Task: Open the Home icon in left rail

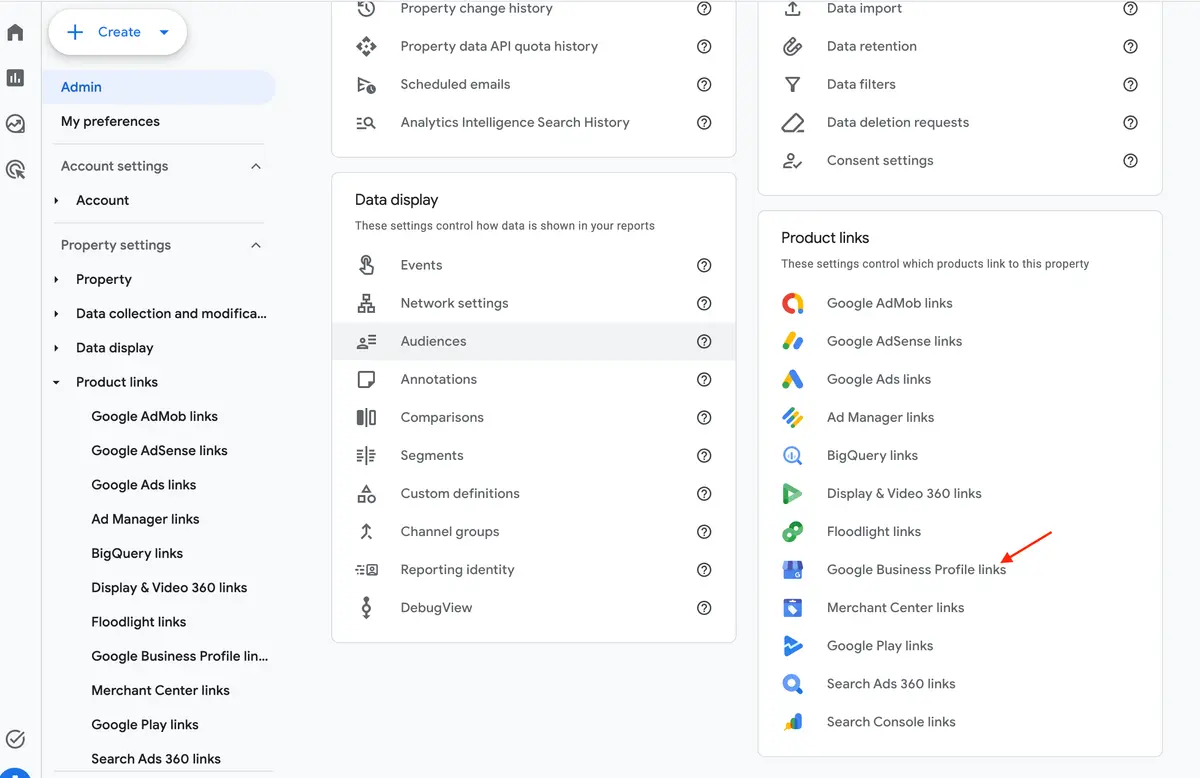Action: click(15, 33)
